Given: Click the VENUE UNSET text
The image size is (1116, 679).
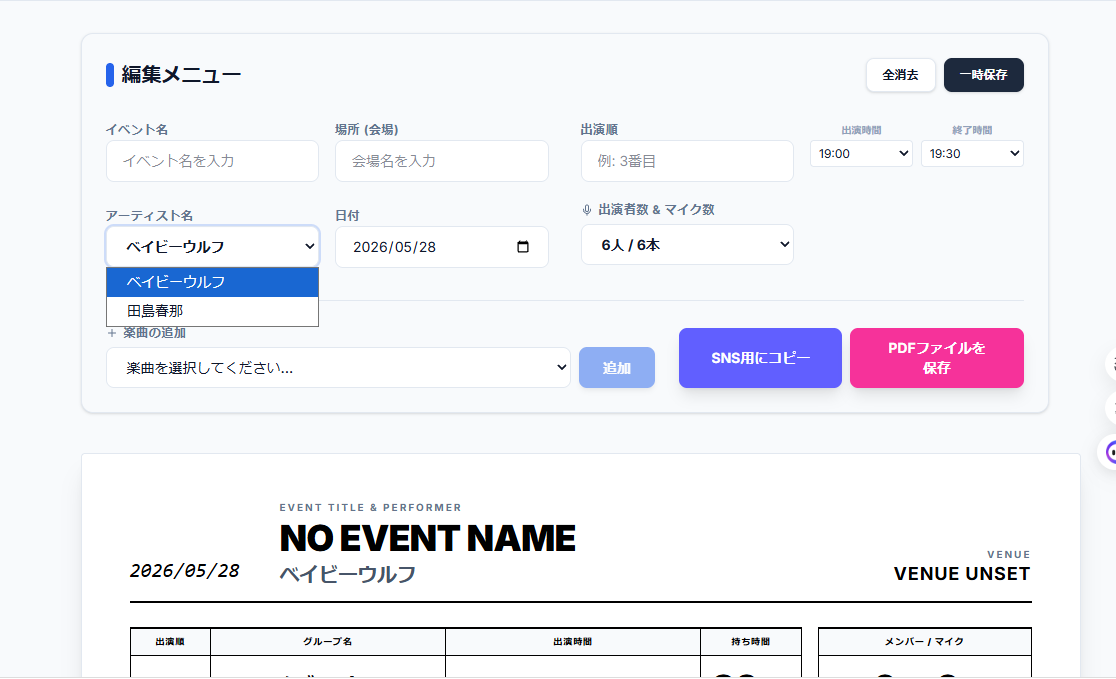Looking at the screenshot, I should tap(962, 574).
